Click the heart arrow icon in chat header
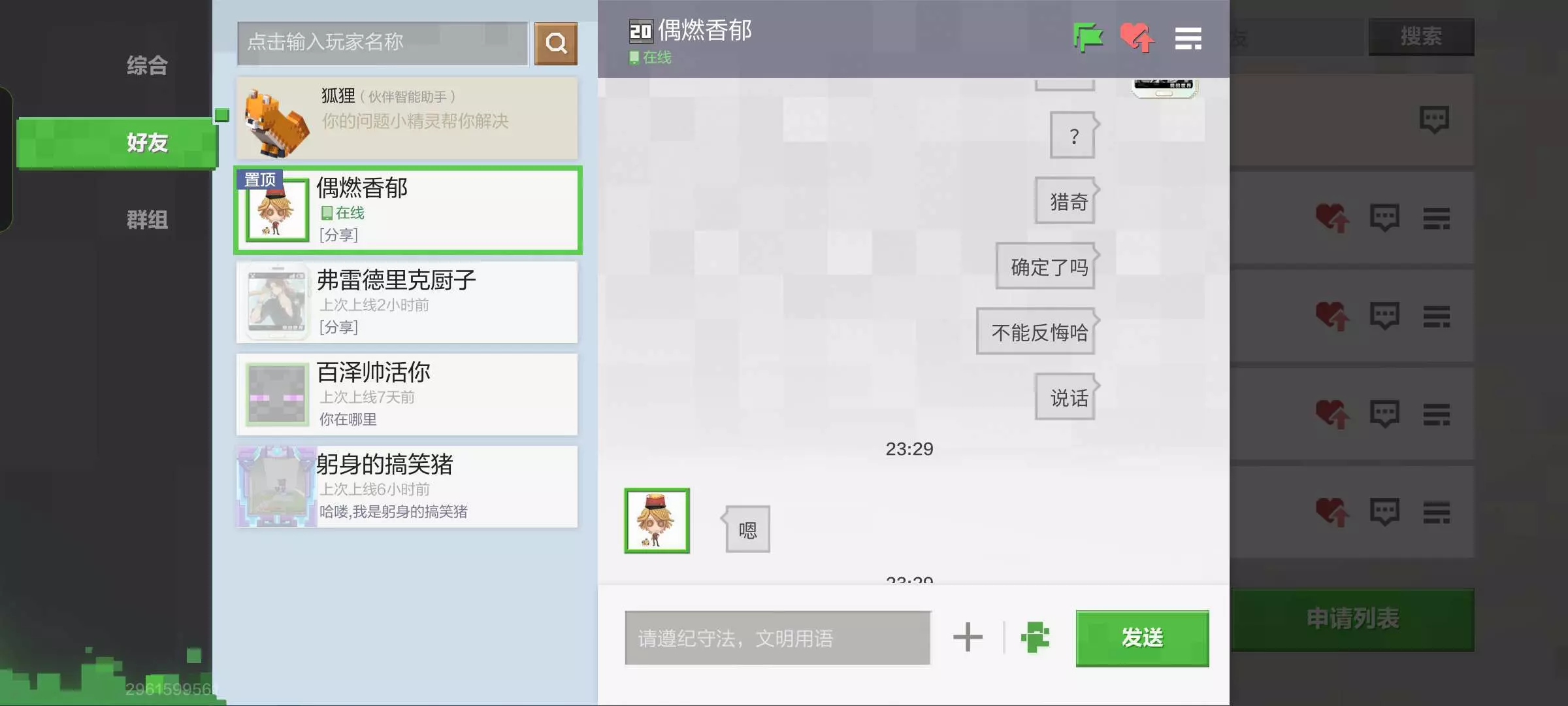 click(x=1137, y=37)
